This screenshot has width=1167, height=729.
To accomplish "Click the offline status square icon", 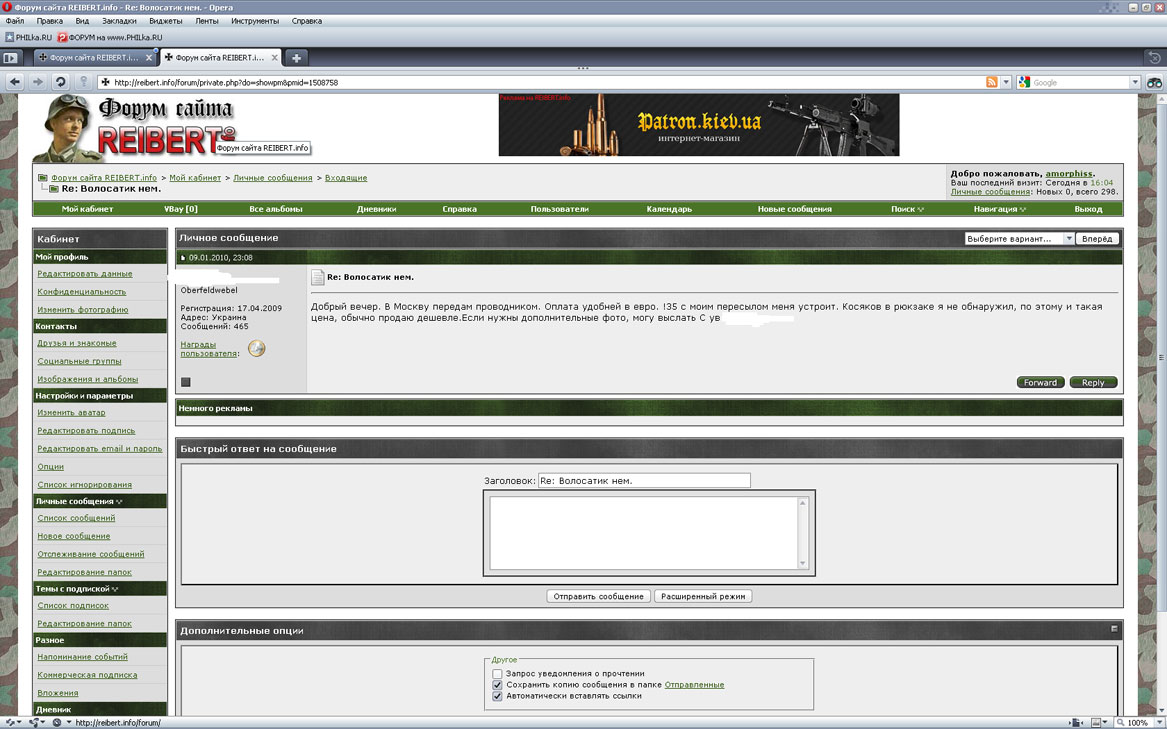I will 186,382.
